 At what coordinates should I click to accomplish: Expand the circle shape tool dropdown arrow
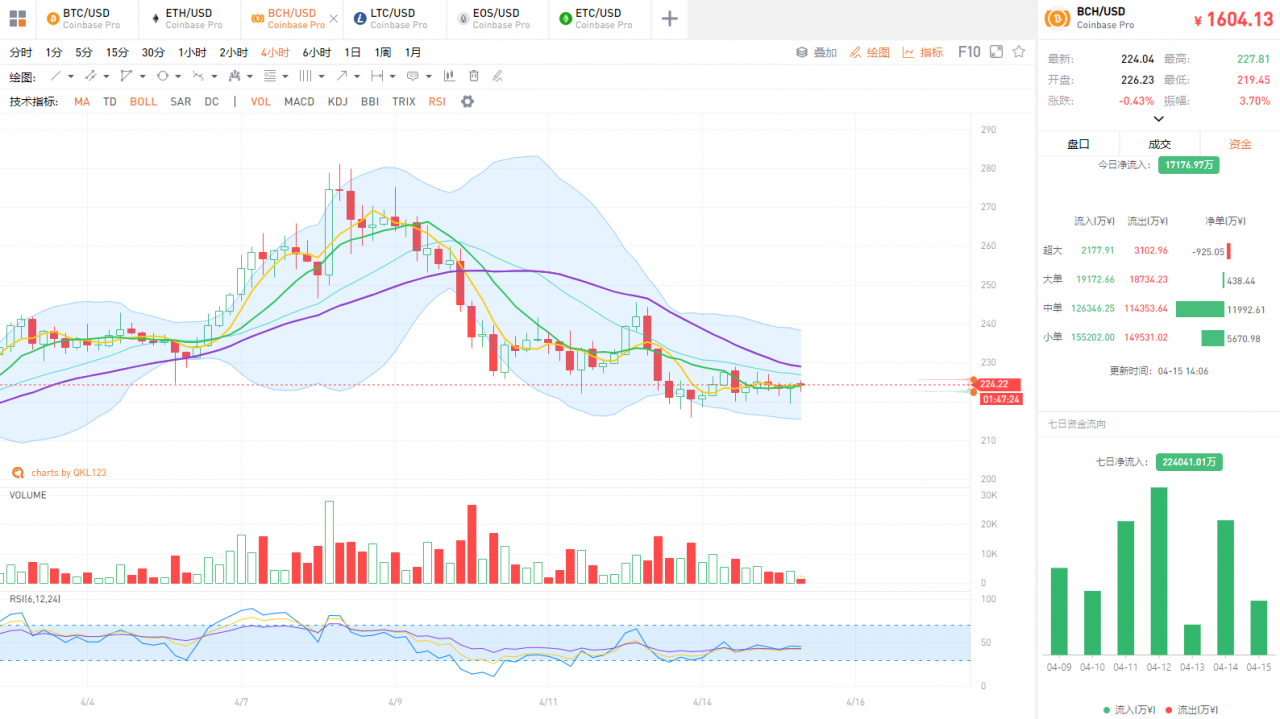pyautogui.click(x=178, y=76)
